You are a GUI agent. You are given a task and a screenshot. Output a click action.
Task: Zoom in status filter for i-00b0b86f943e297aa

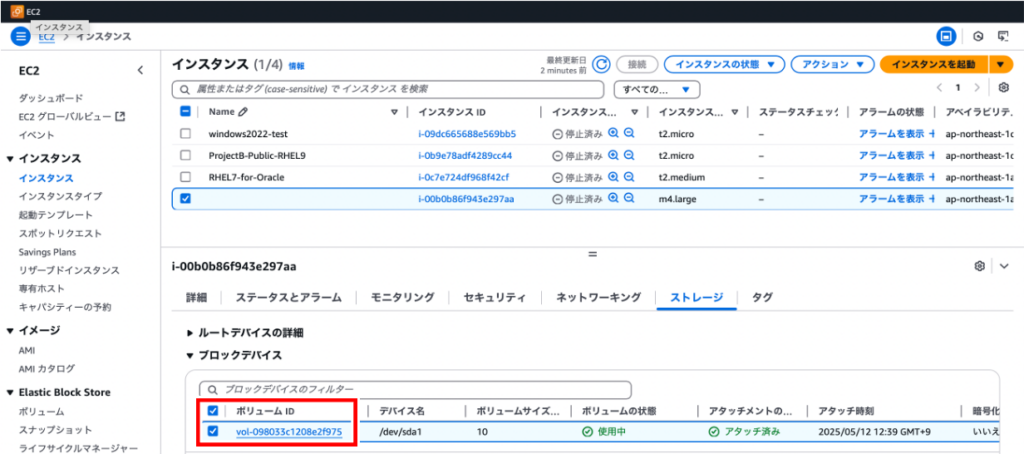[x=613, y=198]
